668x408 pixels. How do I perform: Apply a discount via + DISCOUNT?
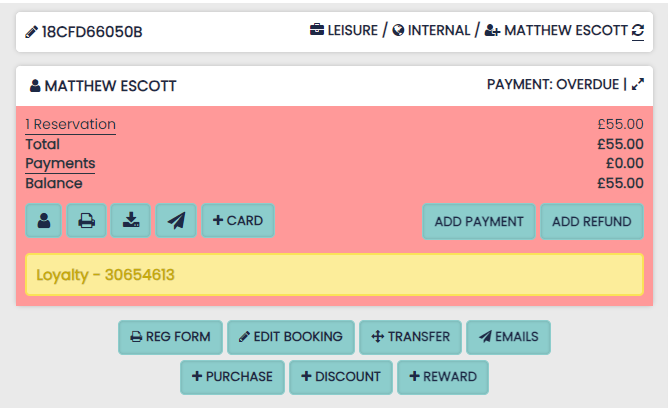pos(341,377)
